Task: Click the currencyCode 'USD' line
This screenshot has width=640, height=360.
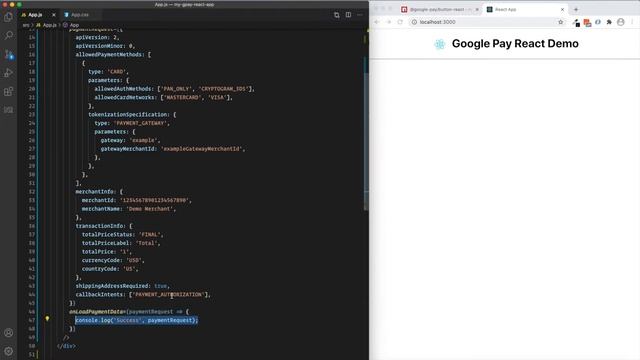Action: pos(113,260)
